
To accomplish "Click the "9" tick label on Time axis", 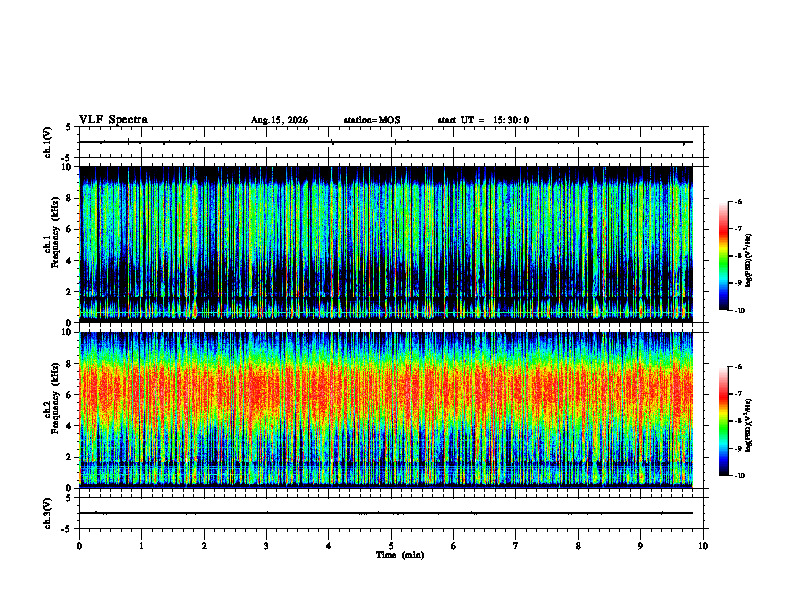I will [640, 546].
